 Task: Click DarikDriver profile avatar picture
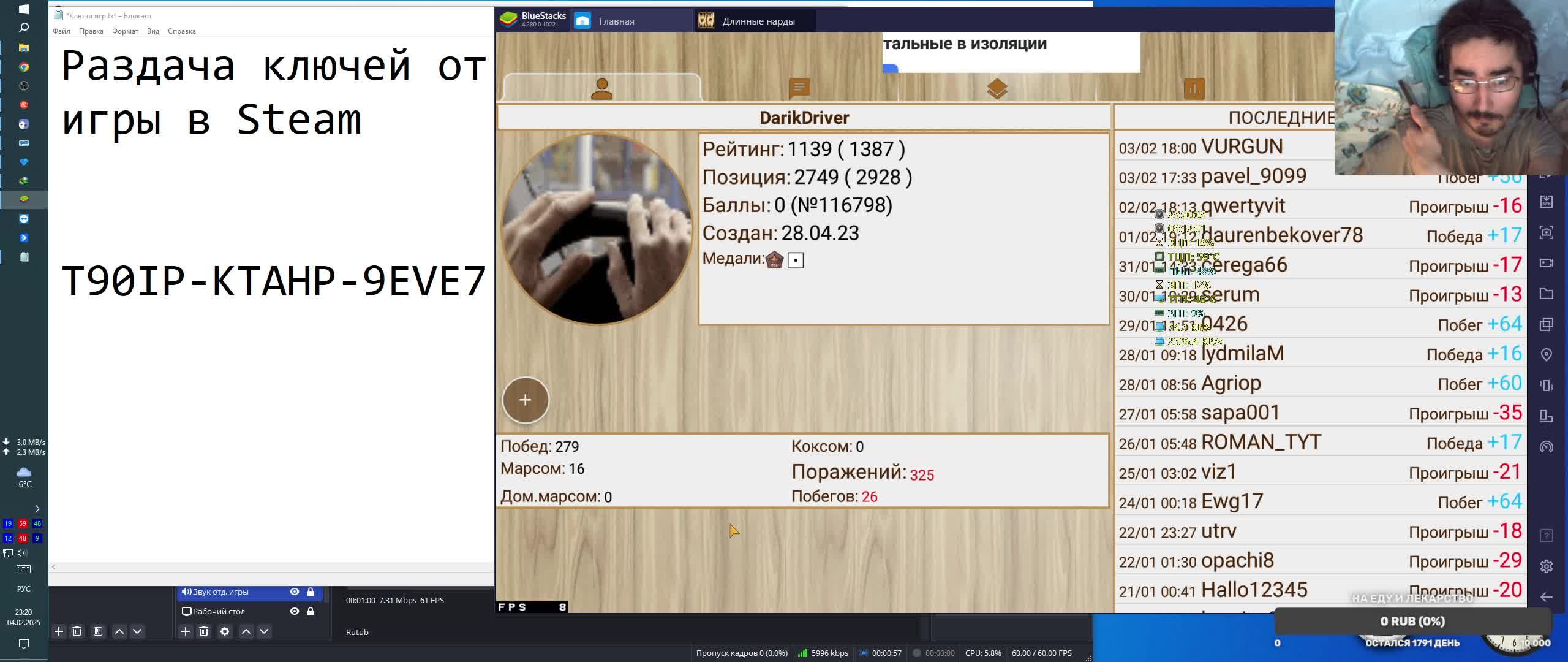596,229
